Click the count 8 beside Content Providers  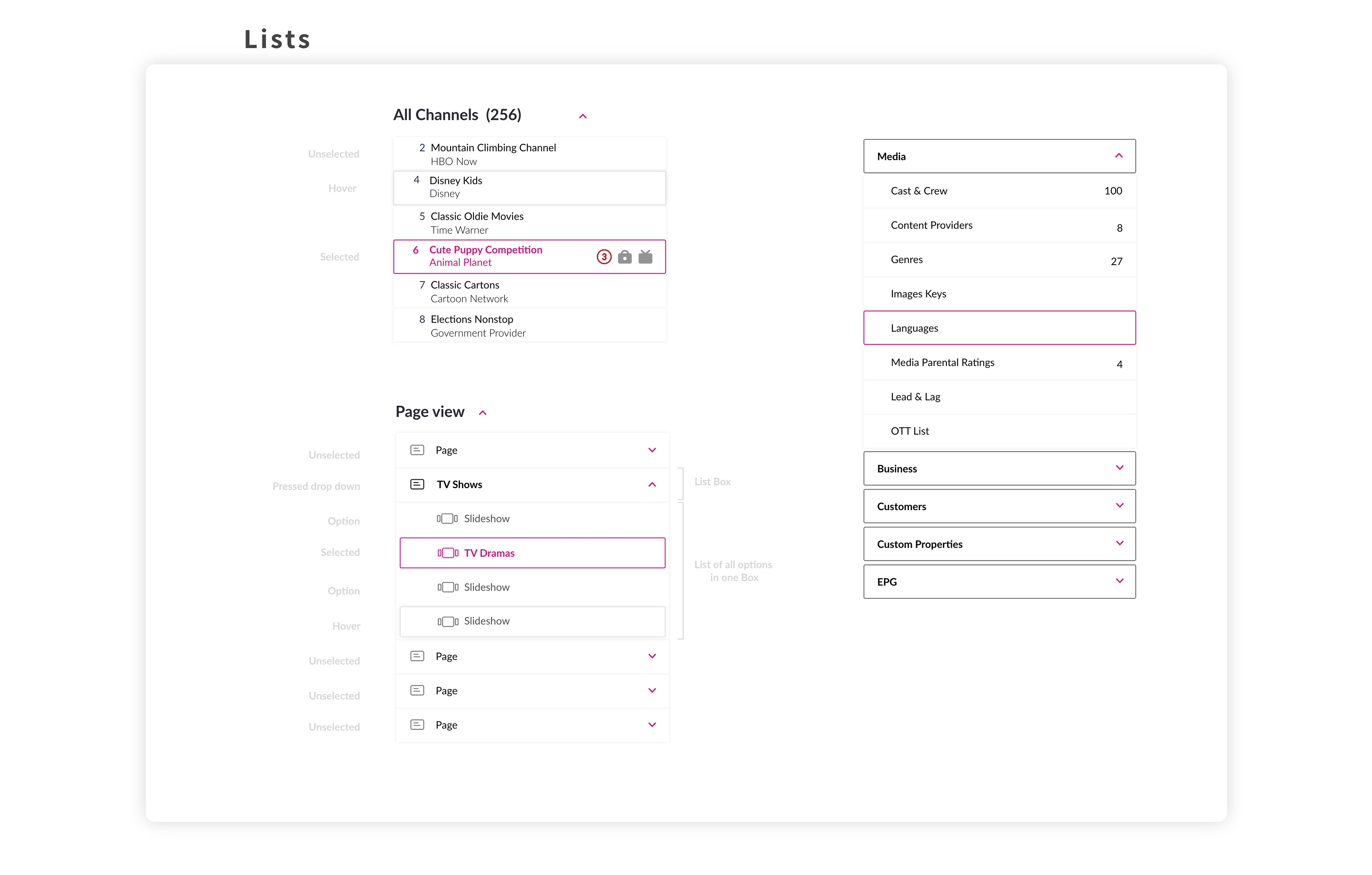[x=1119, y=228]
